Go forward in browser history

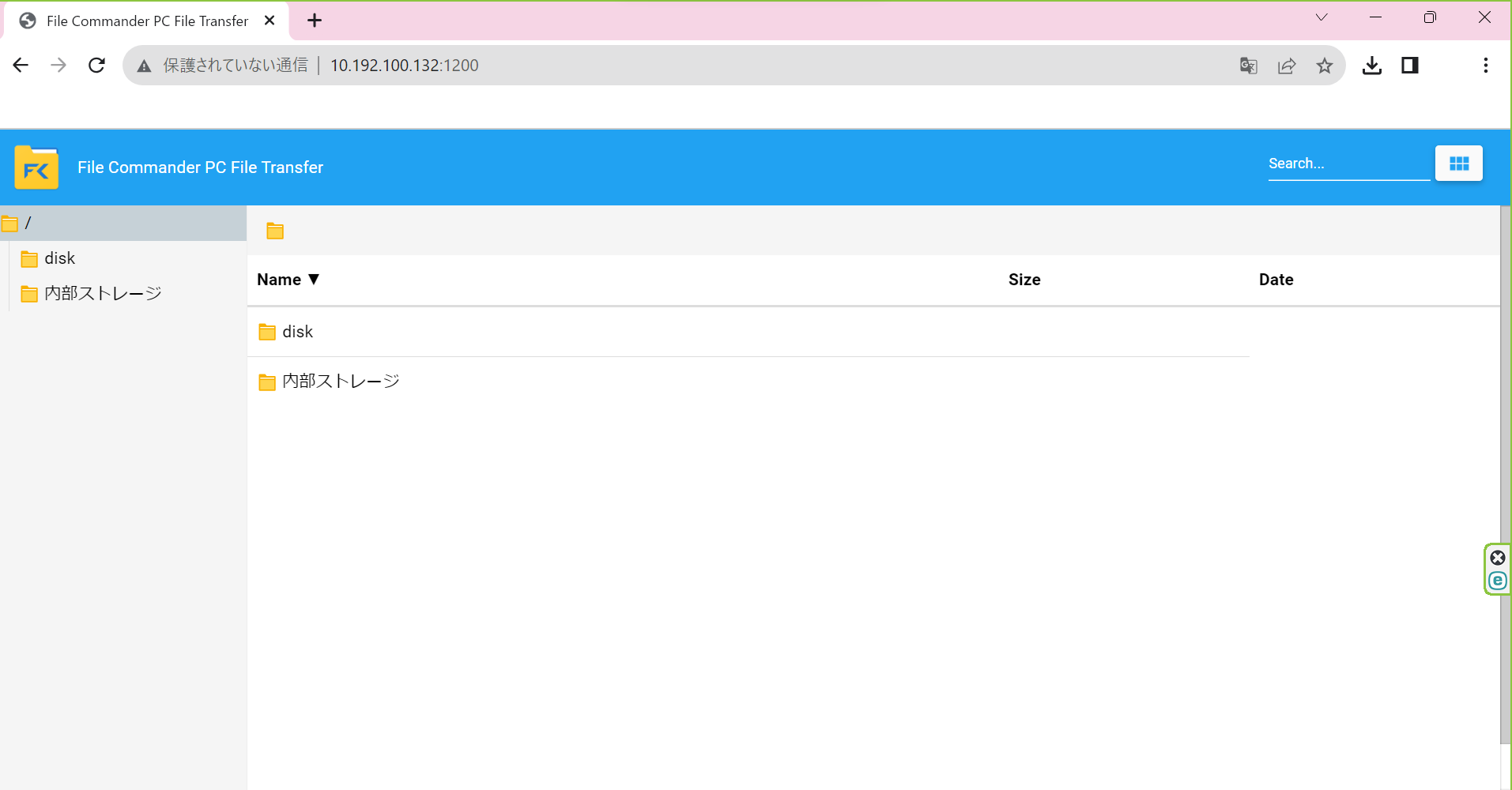[58, 66]
